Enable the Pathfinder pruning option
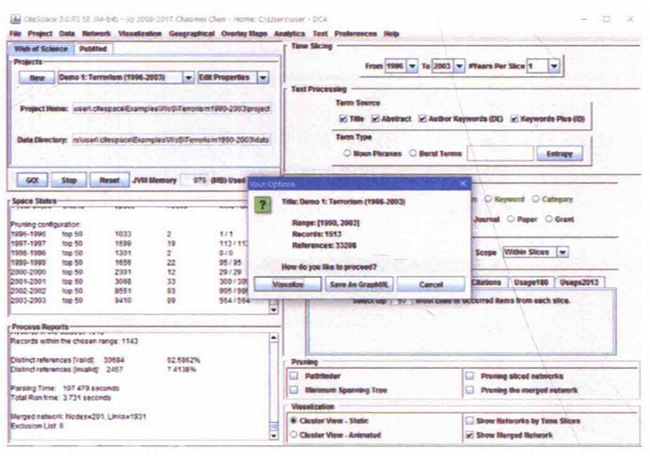The image size is (650, 456). coord(295,376)
